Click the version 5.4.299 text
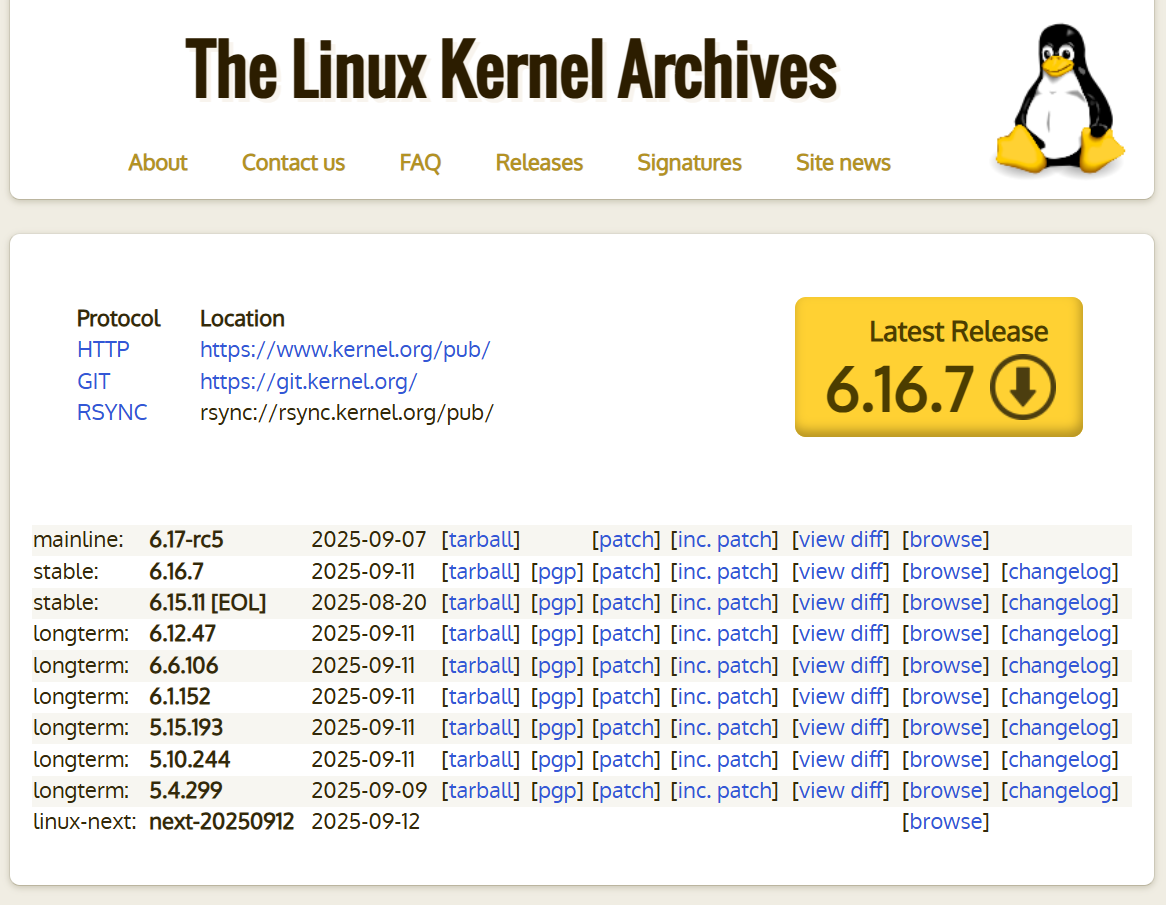This screenshot has height=905, width=1166. point(186,791)
